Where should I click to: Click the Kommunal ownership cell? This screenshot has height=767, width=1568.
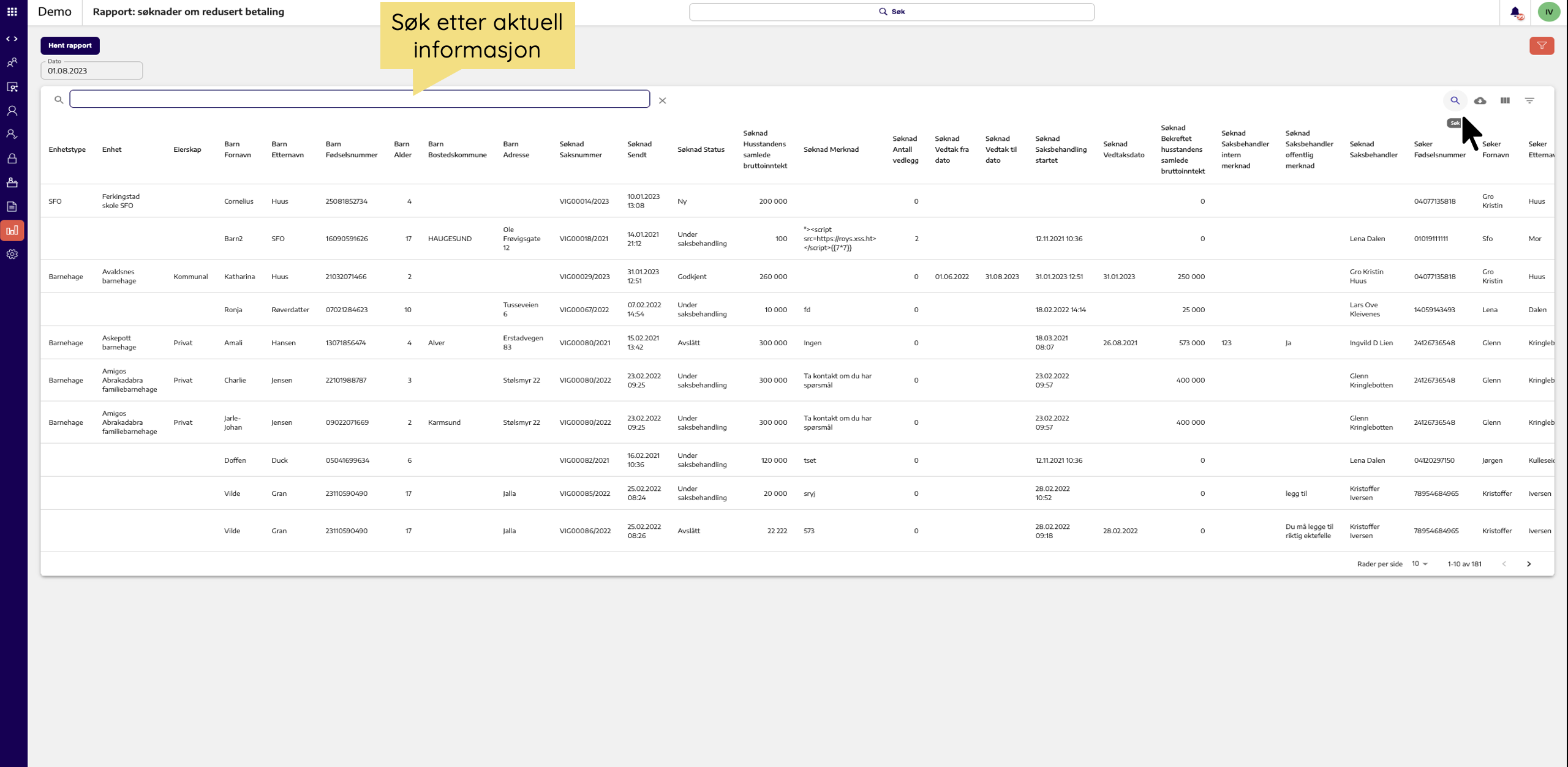coord(190,277)
